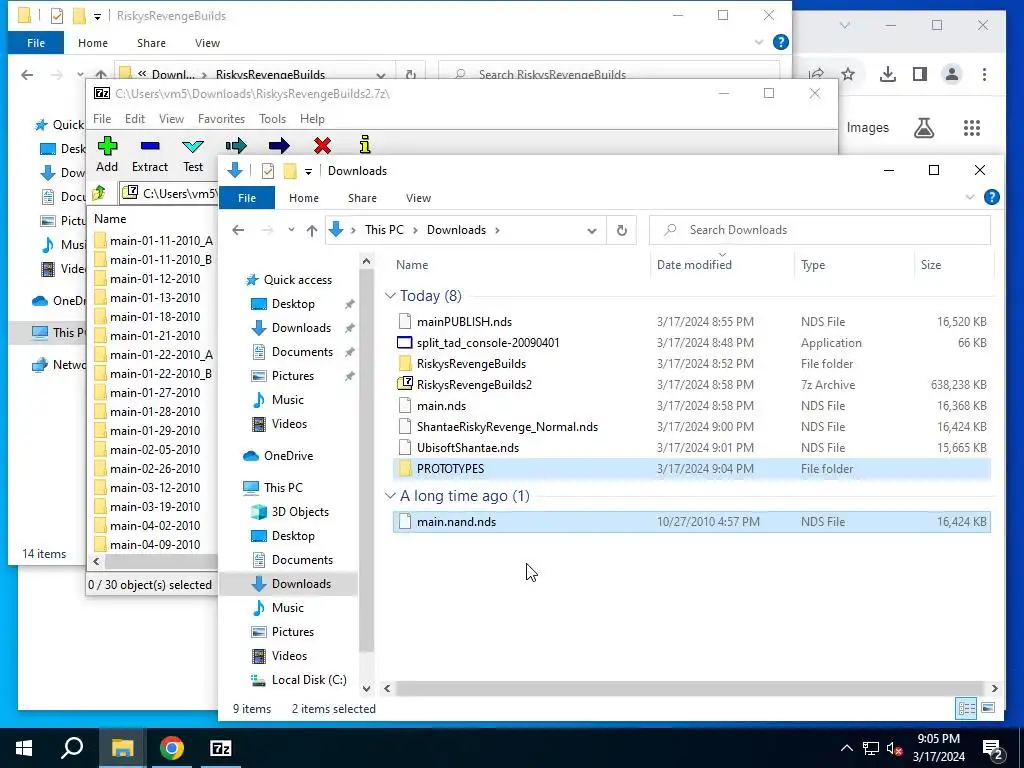1024x768 pixels.
Task: Click Up arrow in Downloads window
Action: [x=312, y=230]
